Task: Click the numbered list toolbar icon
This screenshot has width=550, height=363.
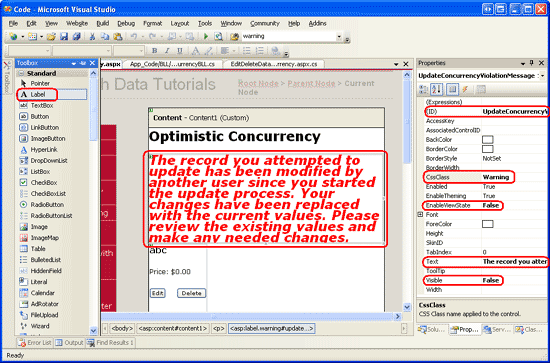Action: point(260,51)
